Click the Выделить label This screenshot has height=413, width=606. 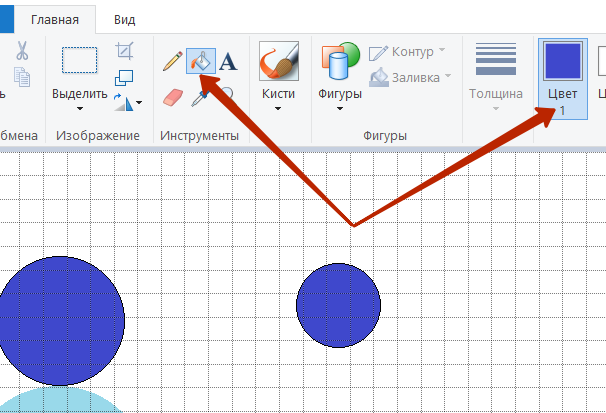pos(80,93)
